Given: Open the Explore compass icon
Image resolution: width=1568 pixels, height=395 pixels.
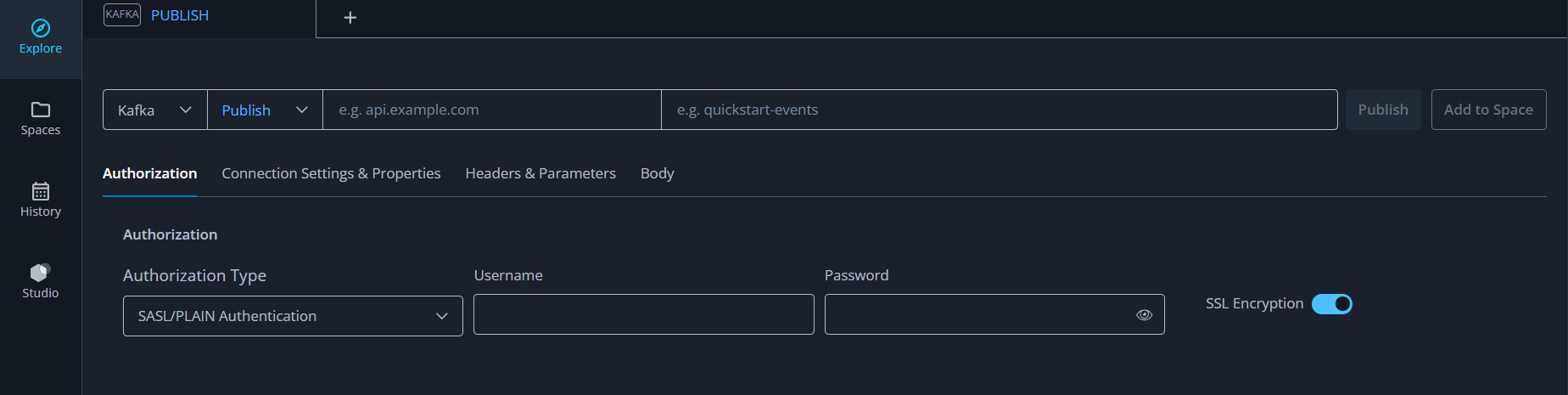Looking at the screenshot, I should pos(41,29).
